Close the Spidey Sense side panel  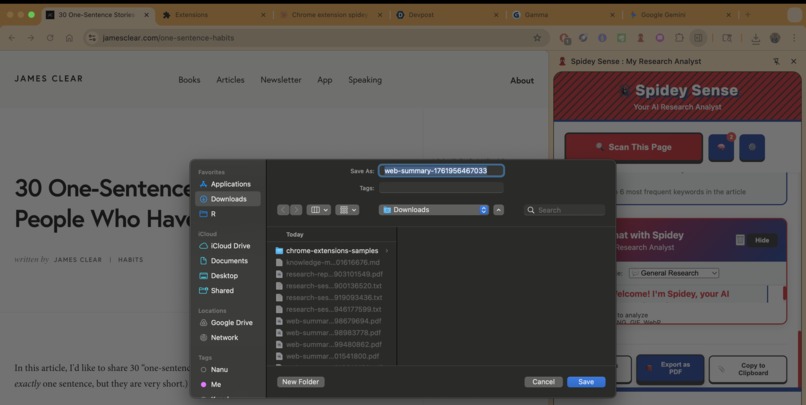[x=794, y=61]
